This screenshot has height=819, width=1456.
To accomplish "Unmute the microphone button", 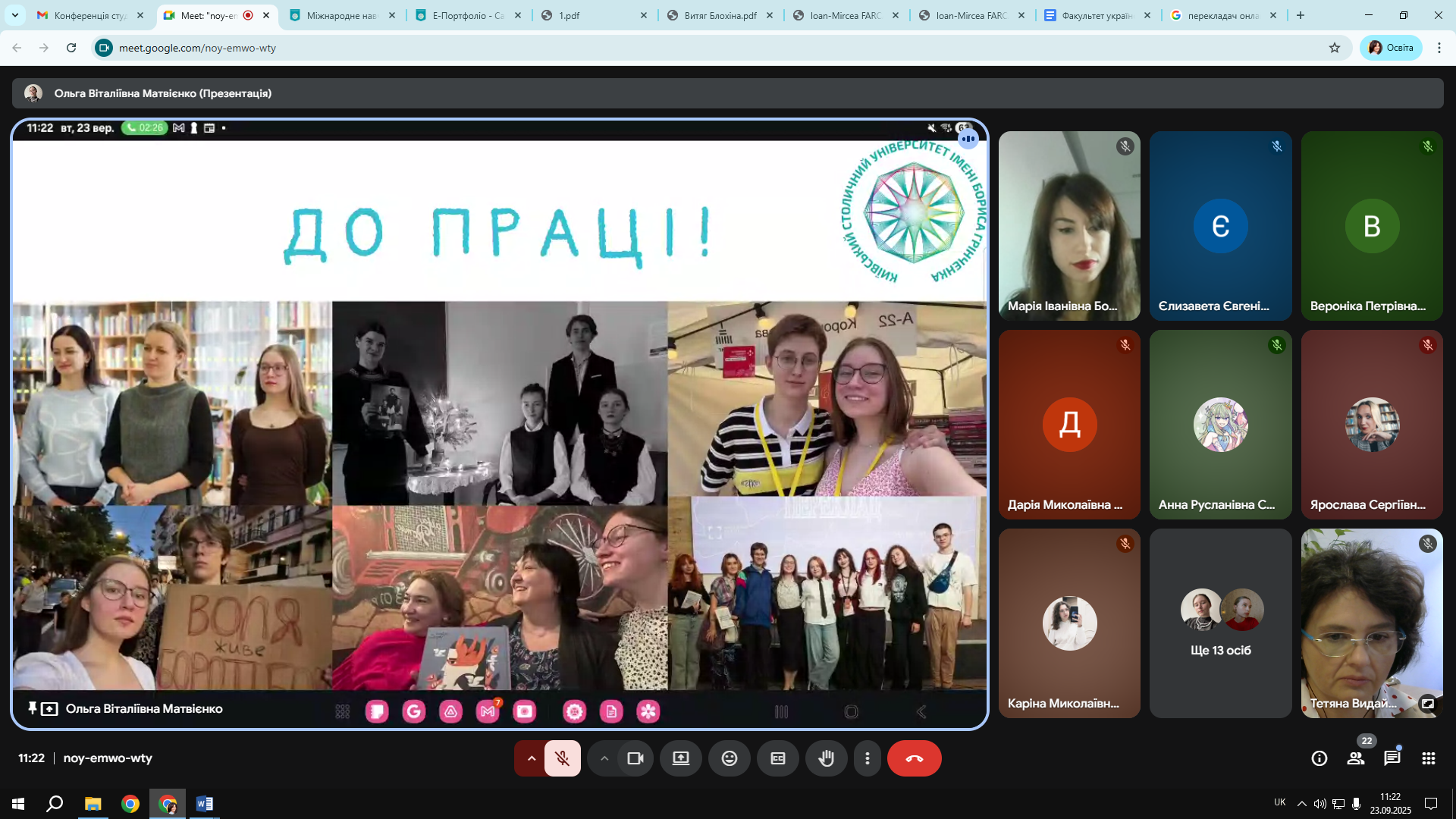I will point(562,758).
